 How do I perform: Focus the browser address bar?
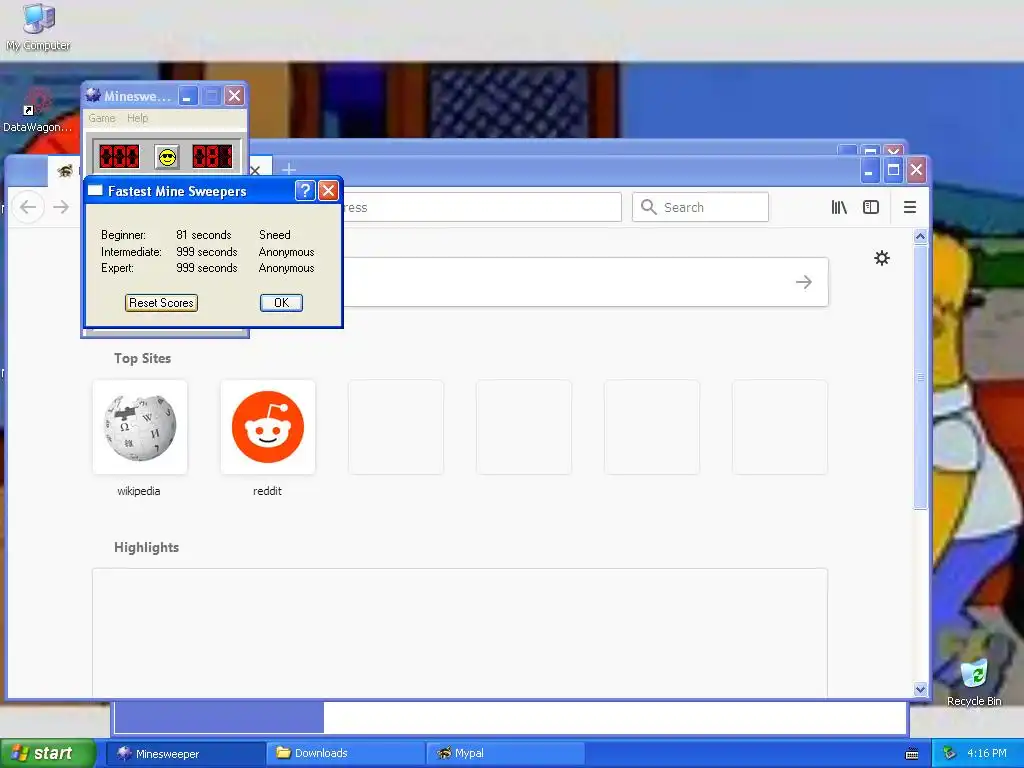point(482,207)
